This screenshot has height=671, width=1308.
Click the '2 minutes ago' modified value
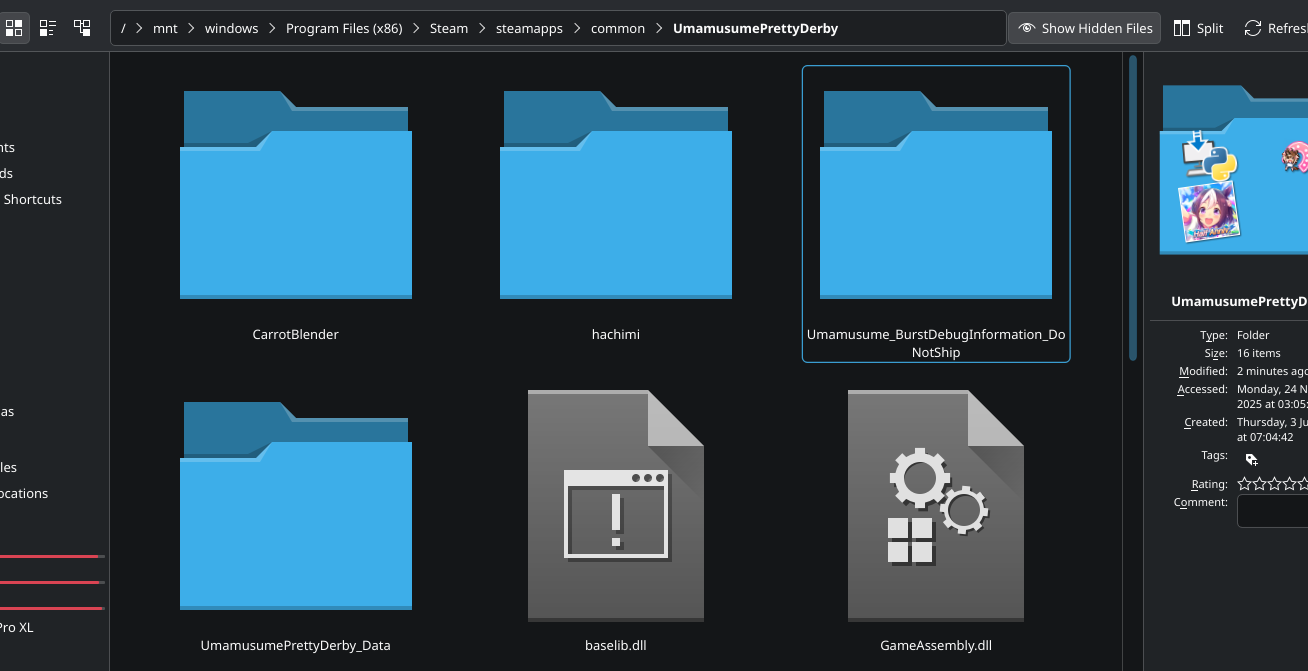(x=1272, y=371)
